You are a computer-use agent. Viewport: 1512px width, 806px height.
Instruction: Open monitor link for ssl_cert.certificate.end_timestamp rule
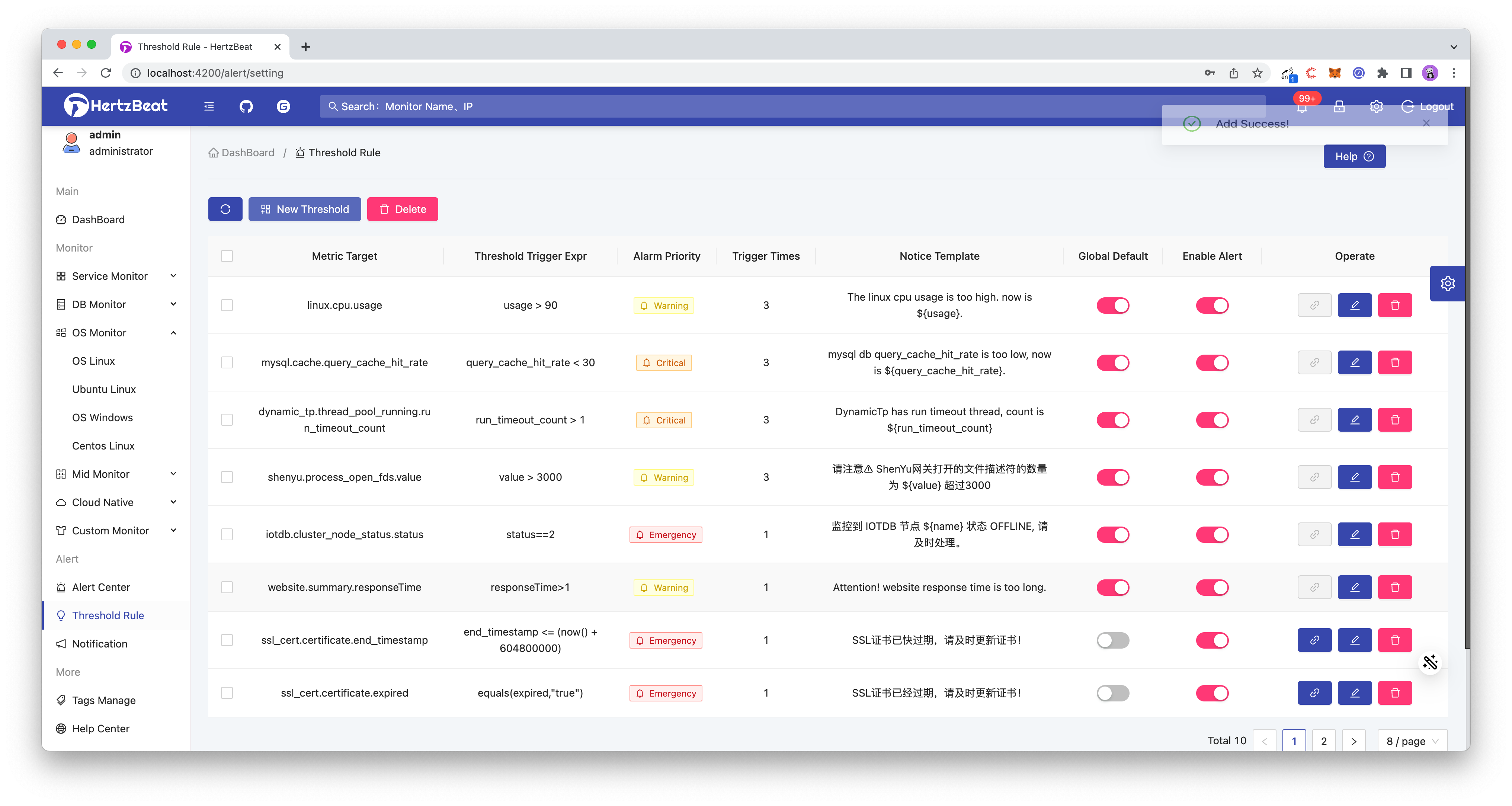(x=1314, y=640)
